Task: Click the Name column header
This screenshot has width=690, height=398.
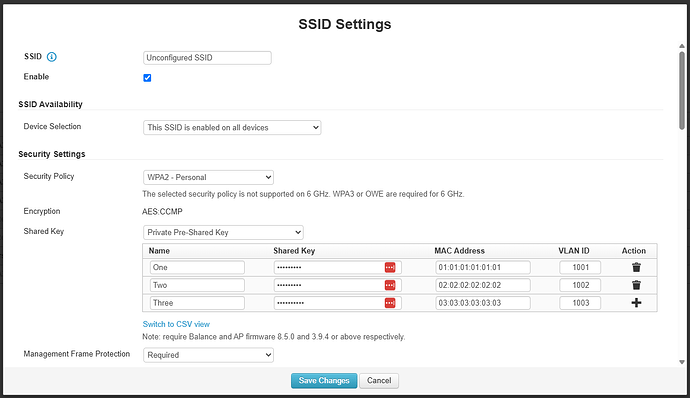Action: point(159,251)
